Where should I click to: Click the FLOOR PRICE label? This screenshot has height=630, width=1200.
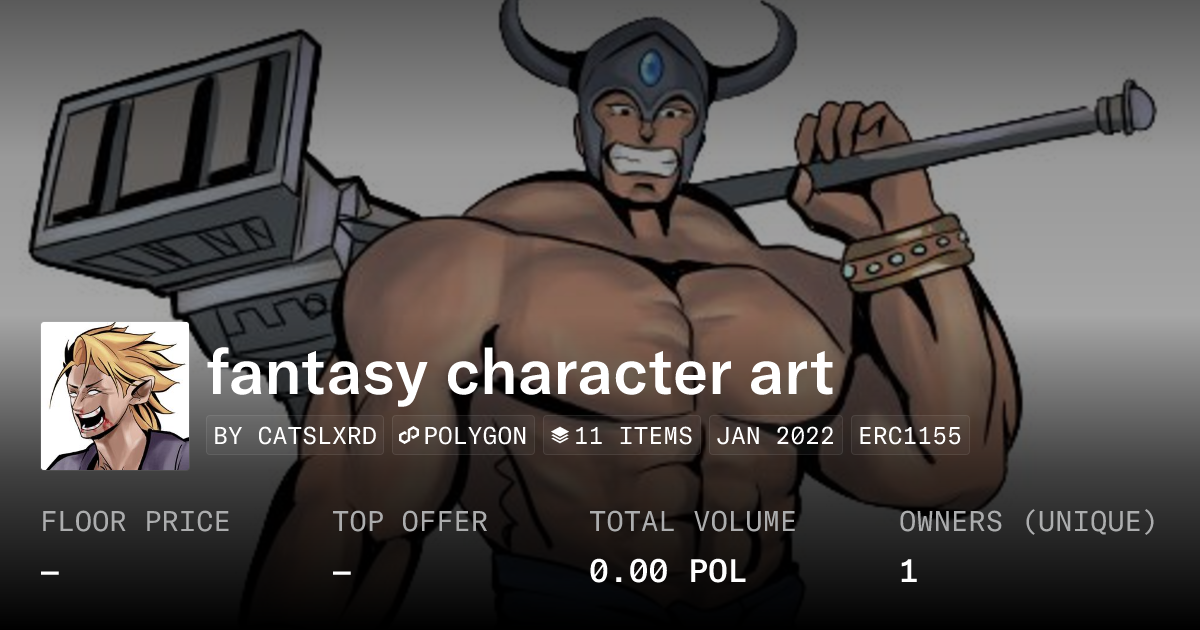click(135, 522)
